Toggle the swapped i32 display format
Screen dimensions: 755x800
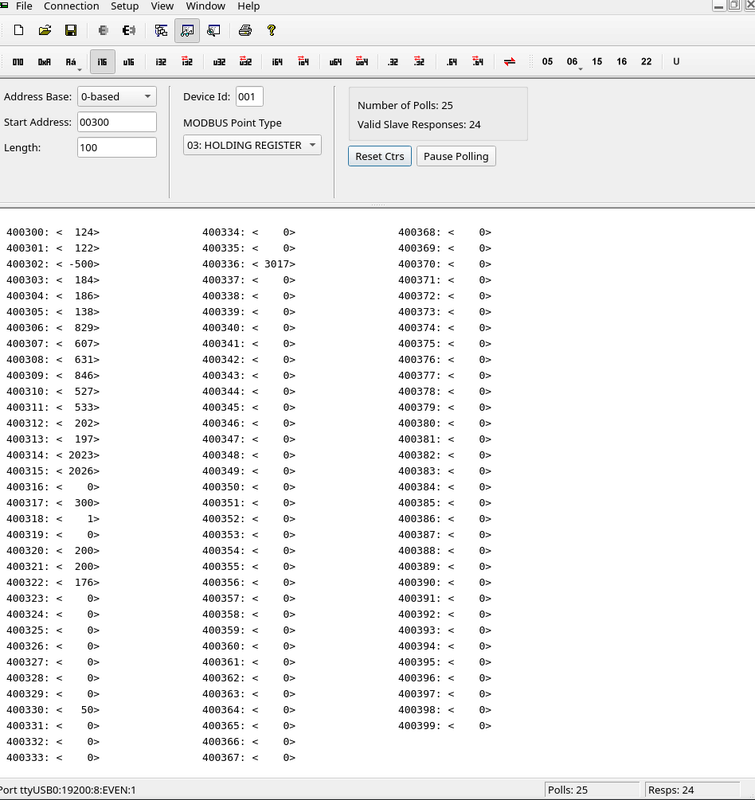(187, 62)
